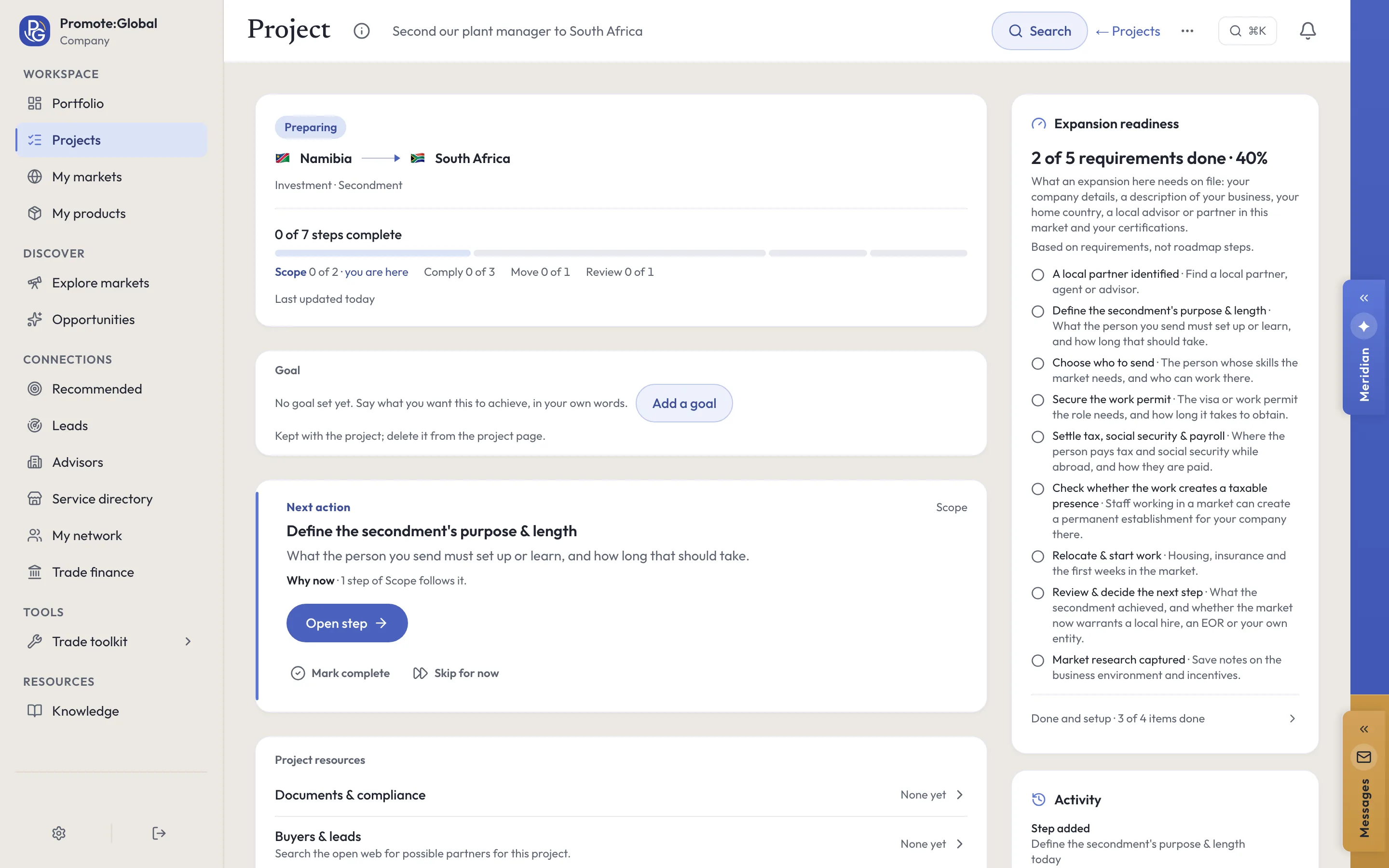Click the Expansion readiness gauge icon

1038,124
